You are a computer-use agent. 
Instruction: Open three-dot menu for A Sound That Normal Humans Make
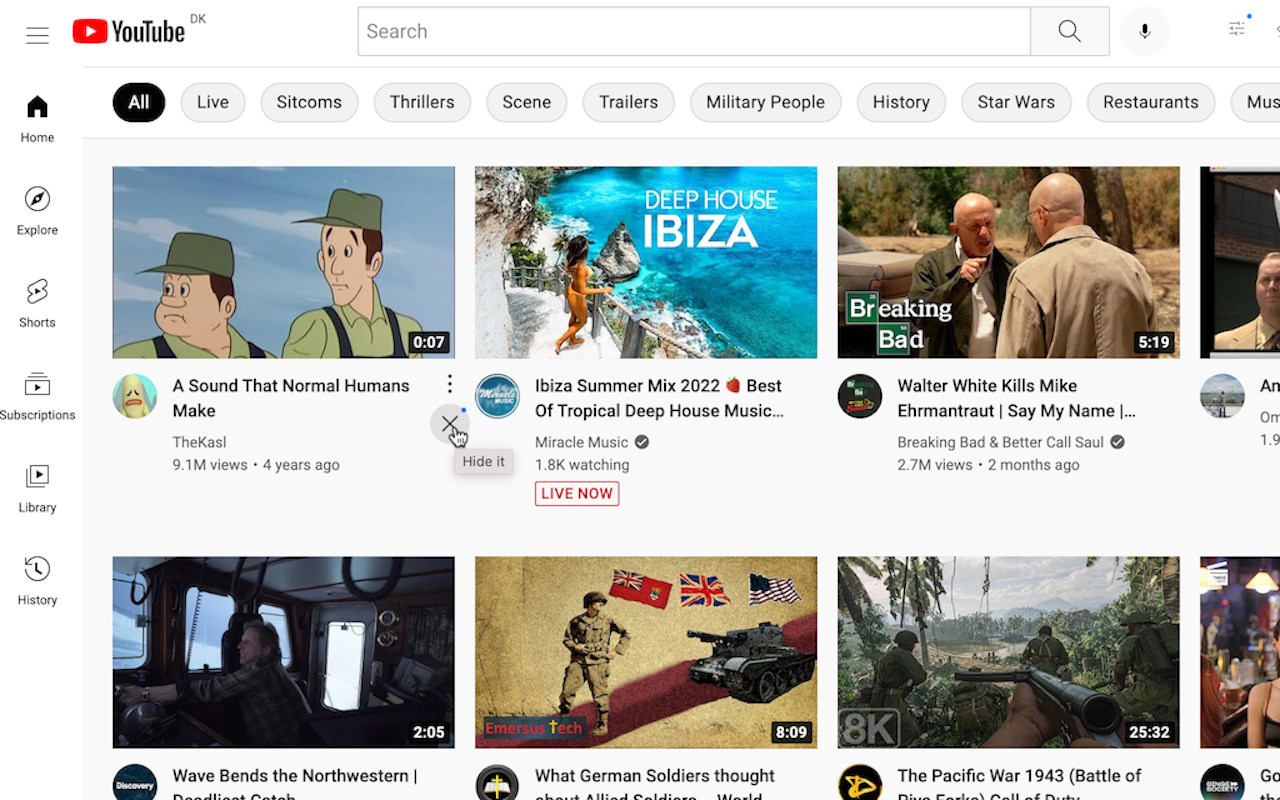[x=450, y=384]
